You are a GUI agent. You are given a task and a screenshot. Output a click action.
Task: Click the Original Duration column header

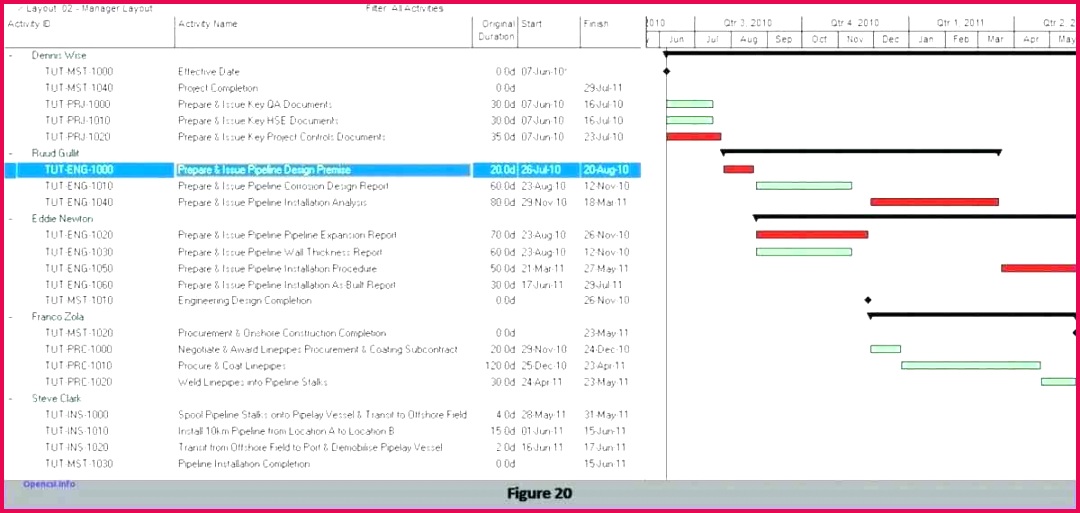coord(497,30)
